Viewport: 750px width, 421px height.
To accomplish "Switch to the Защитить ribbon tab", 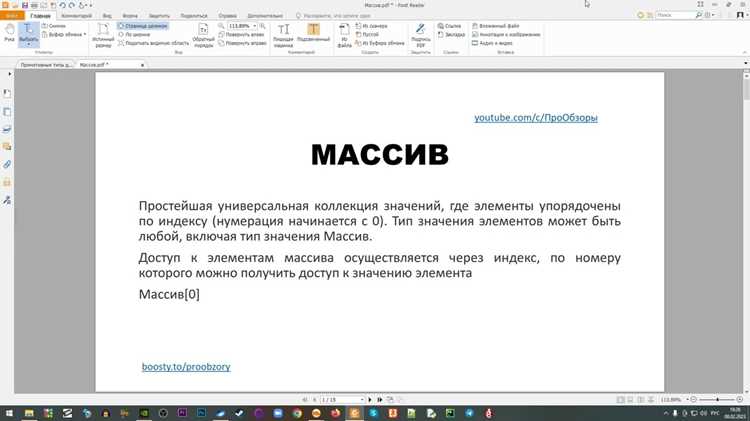I will tap(159, 16).
